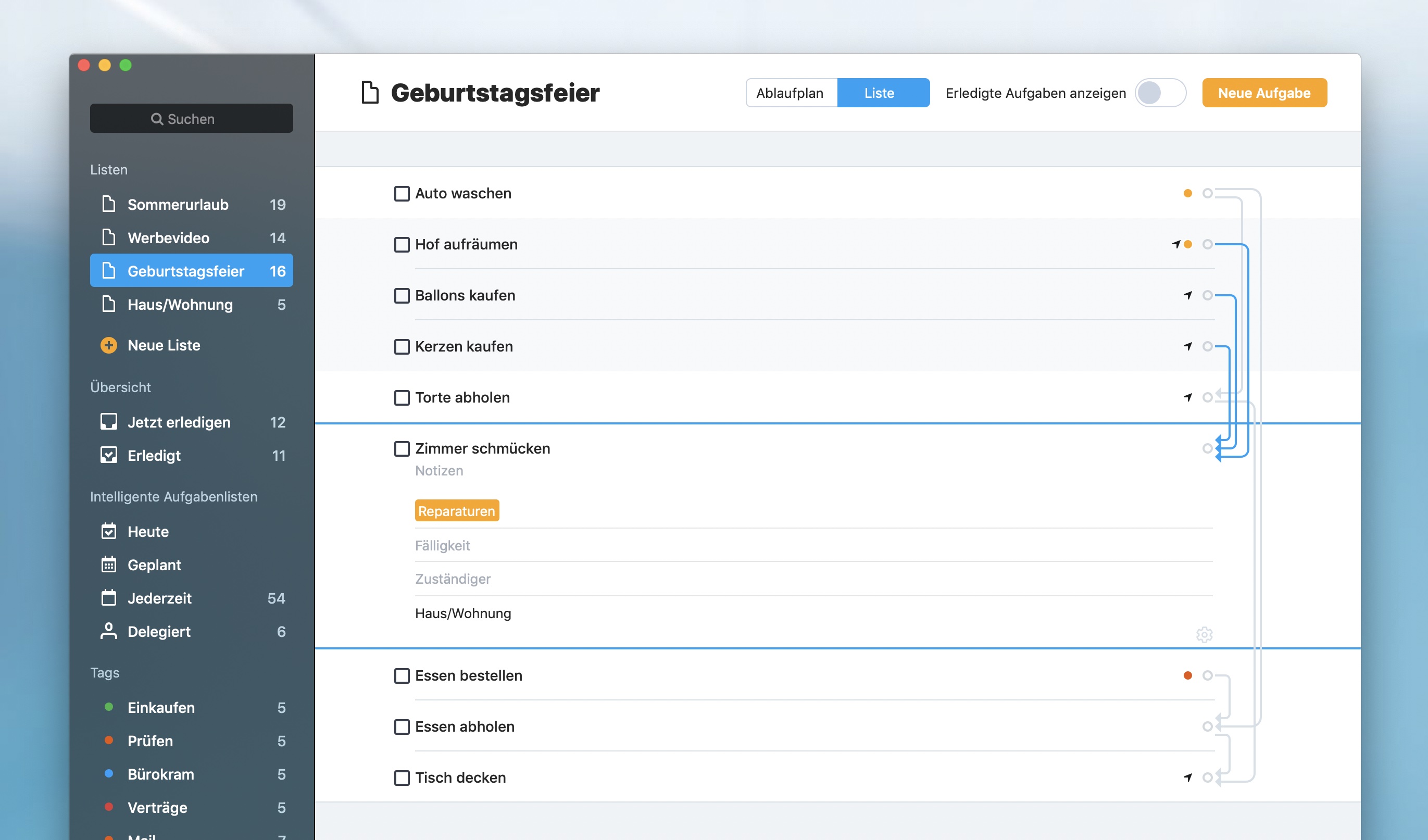
Task: Click the plus icon beside Neue Liste
Action: point(109,345)
